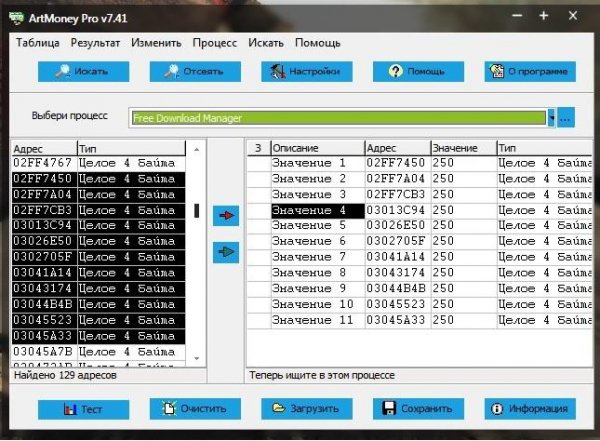Open the Помощь menu in menu bar
This screenshot has height=441, width=600.
[318, 42]
